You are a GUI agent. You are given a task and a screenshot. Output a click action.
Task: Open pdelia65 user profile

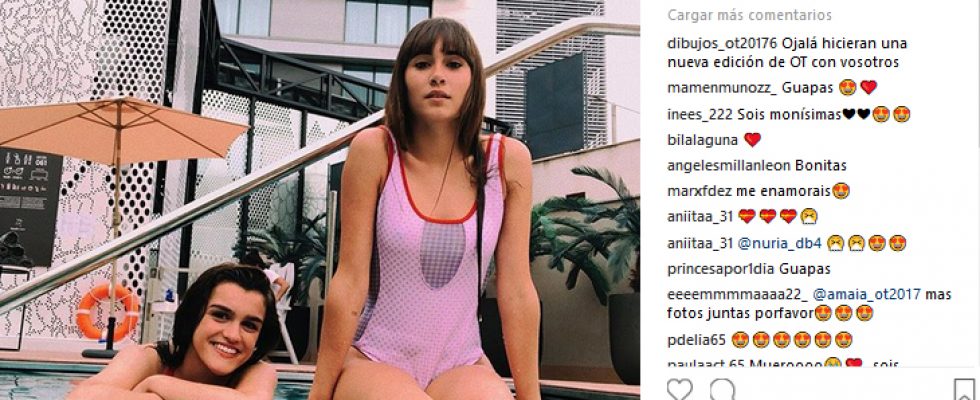696,340
